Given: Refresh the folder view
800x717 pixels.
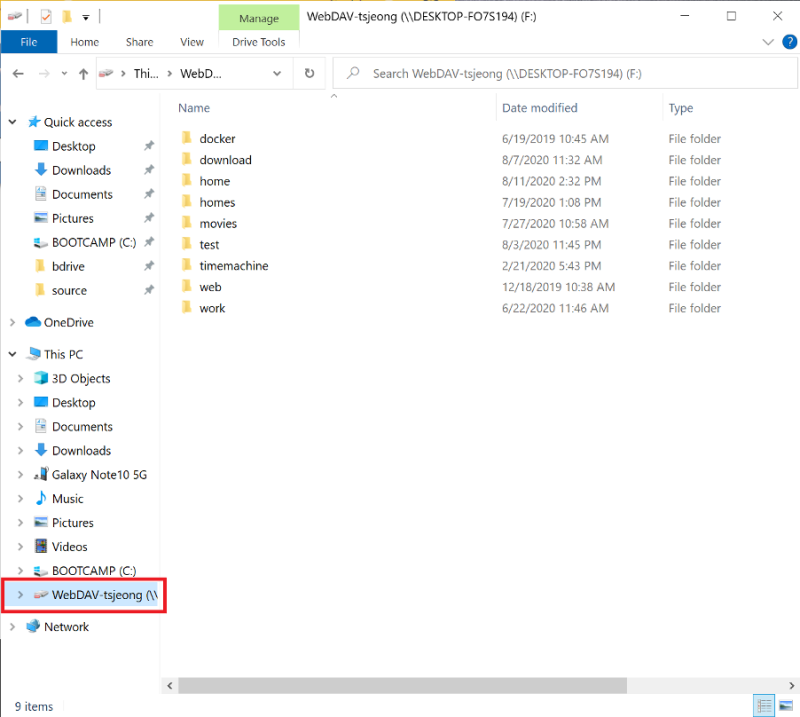Looking at the screenshot, I should coord(309,73).
